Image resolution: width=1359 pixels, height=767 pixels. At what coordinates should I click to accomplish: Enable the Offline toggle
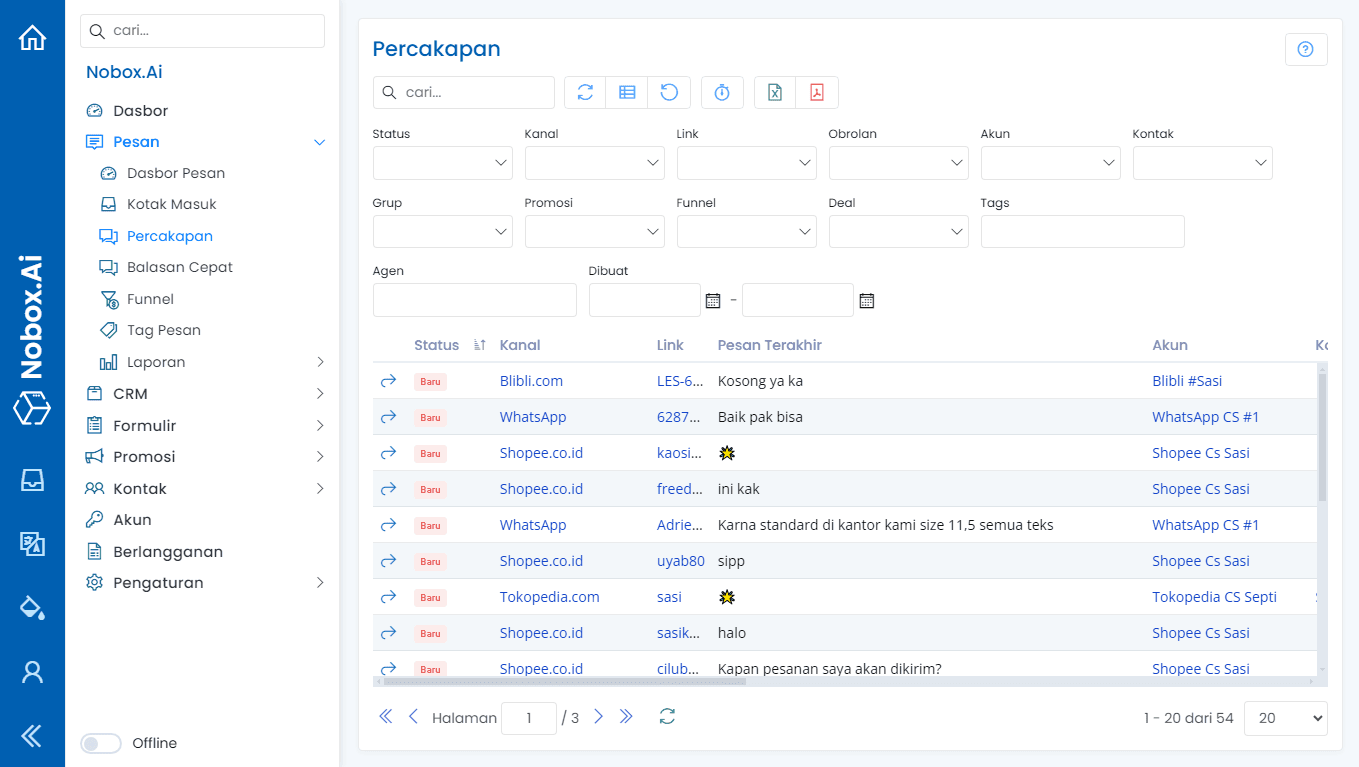click(x=100, y=743)
